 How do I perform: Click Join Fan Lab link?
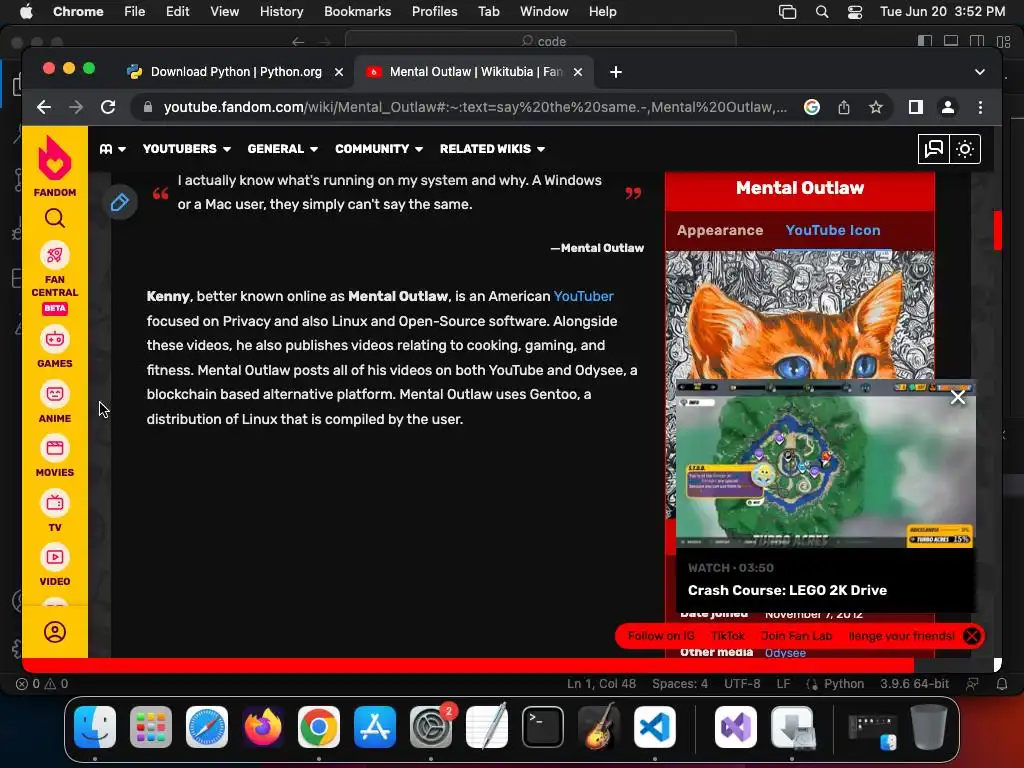(796, 636)
